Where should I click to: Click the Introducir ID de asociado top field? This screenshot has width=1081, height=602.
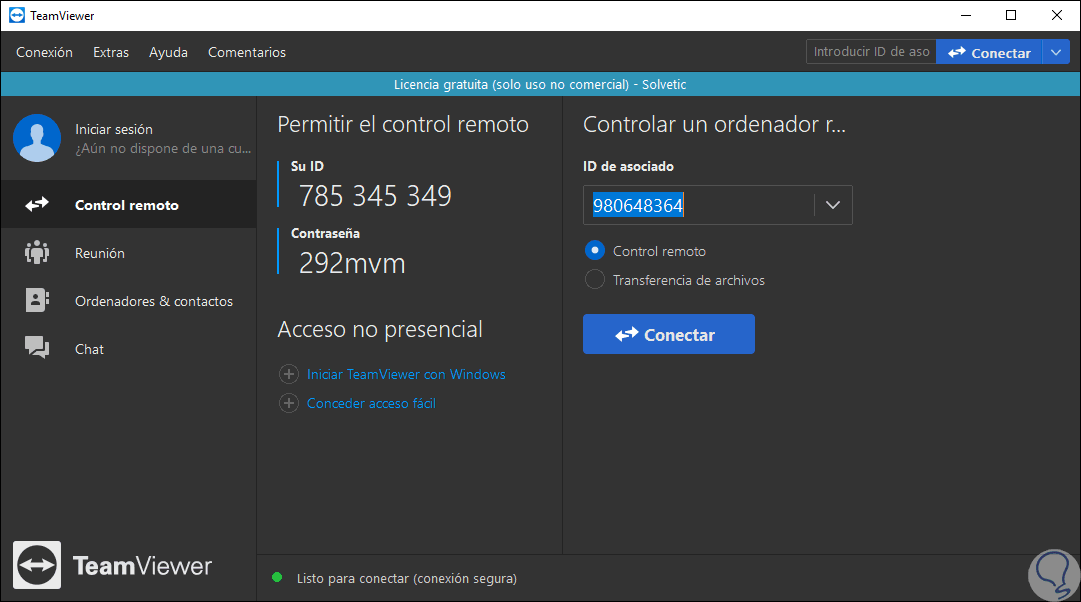coord(871,52)
